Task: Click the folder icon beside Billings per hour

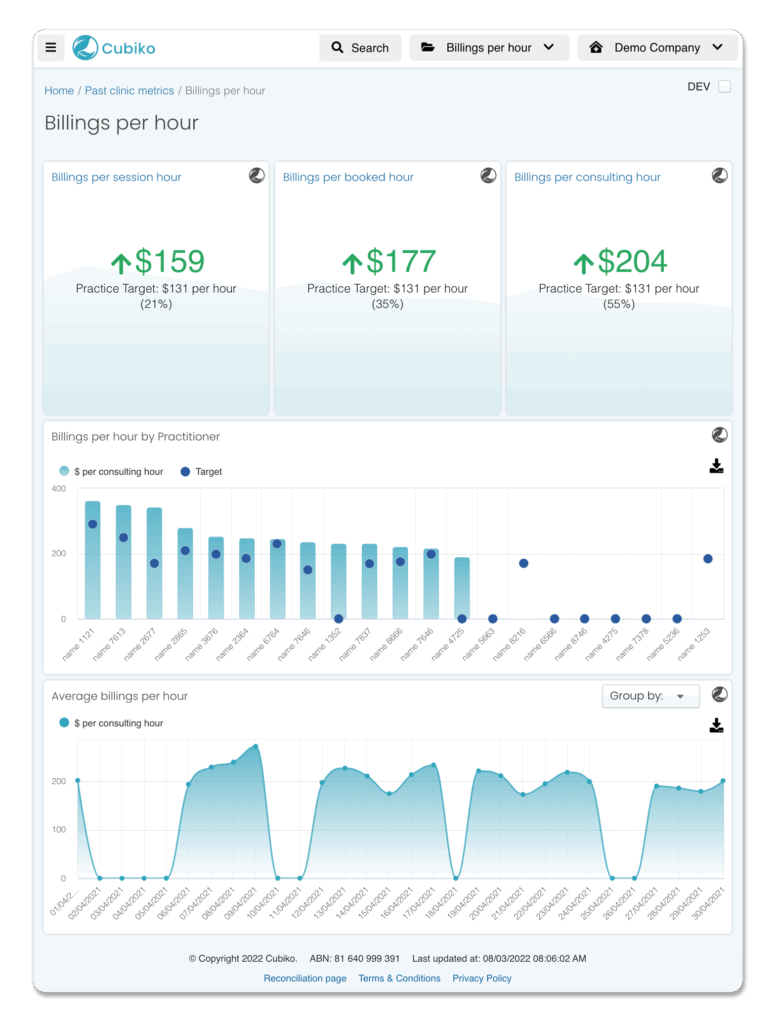Action: (x=428, y=47)
